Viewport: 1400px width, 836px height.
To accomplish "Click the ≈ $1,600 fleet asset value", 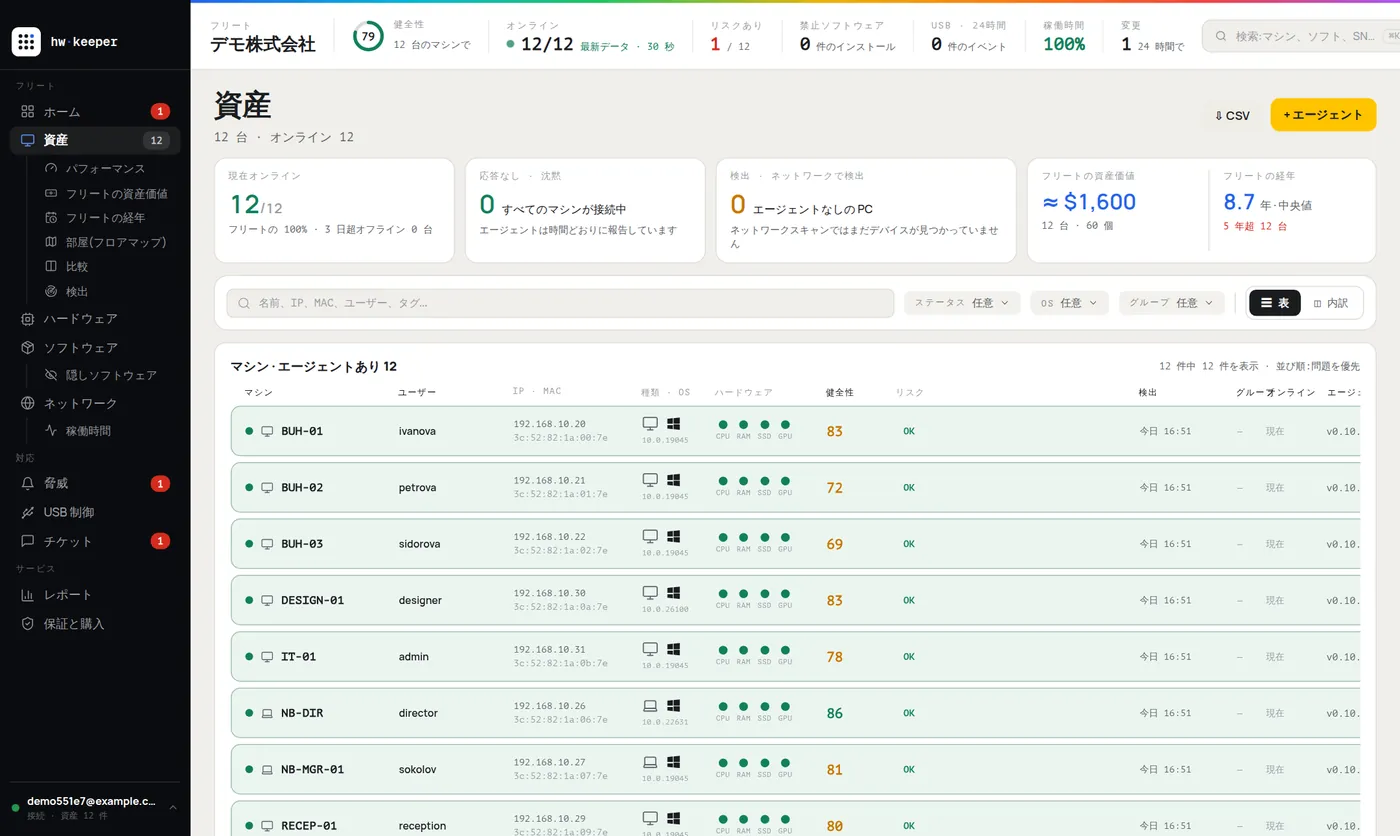I will point(1089,202).
